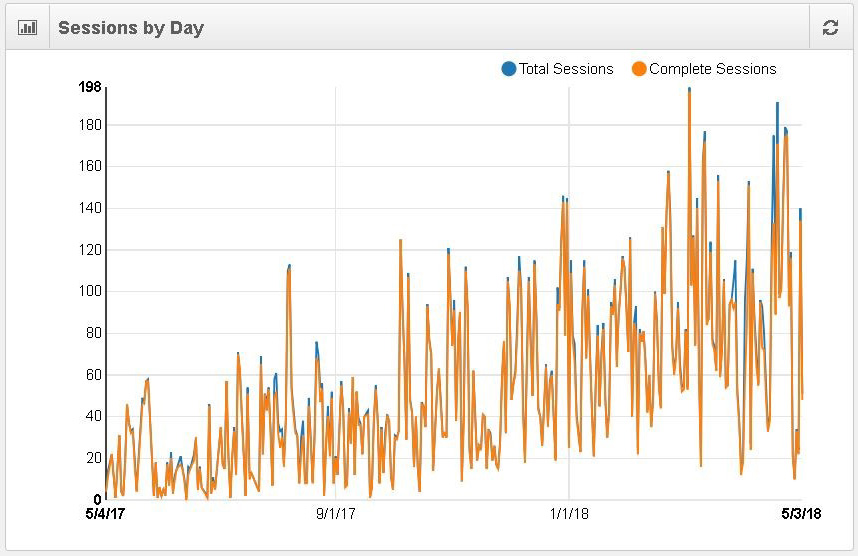Click the 9/1/17 axis date label
The height and width of the screenshot is (556, 858).
coord(335,513)
